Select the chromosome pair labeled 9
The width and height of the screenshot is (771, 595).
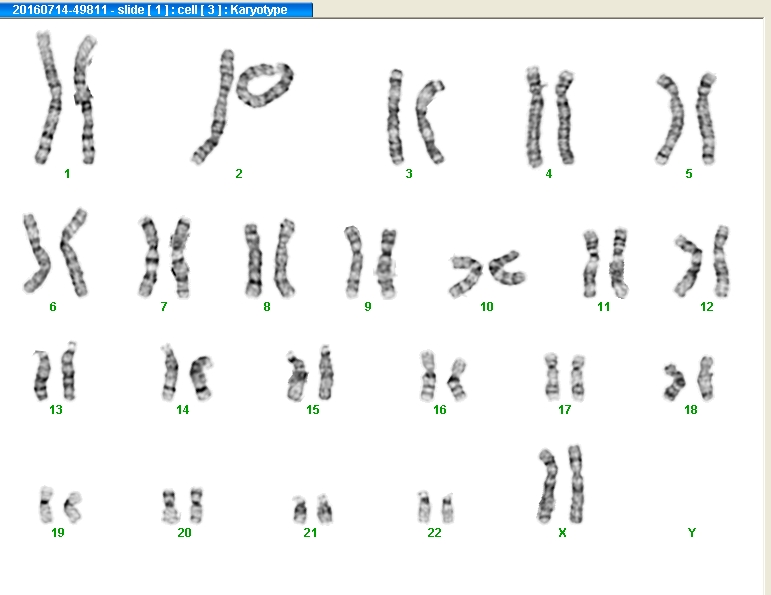370,262
